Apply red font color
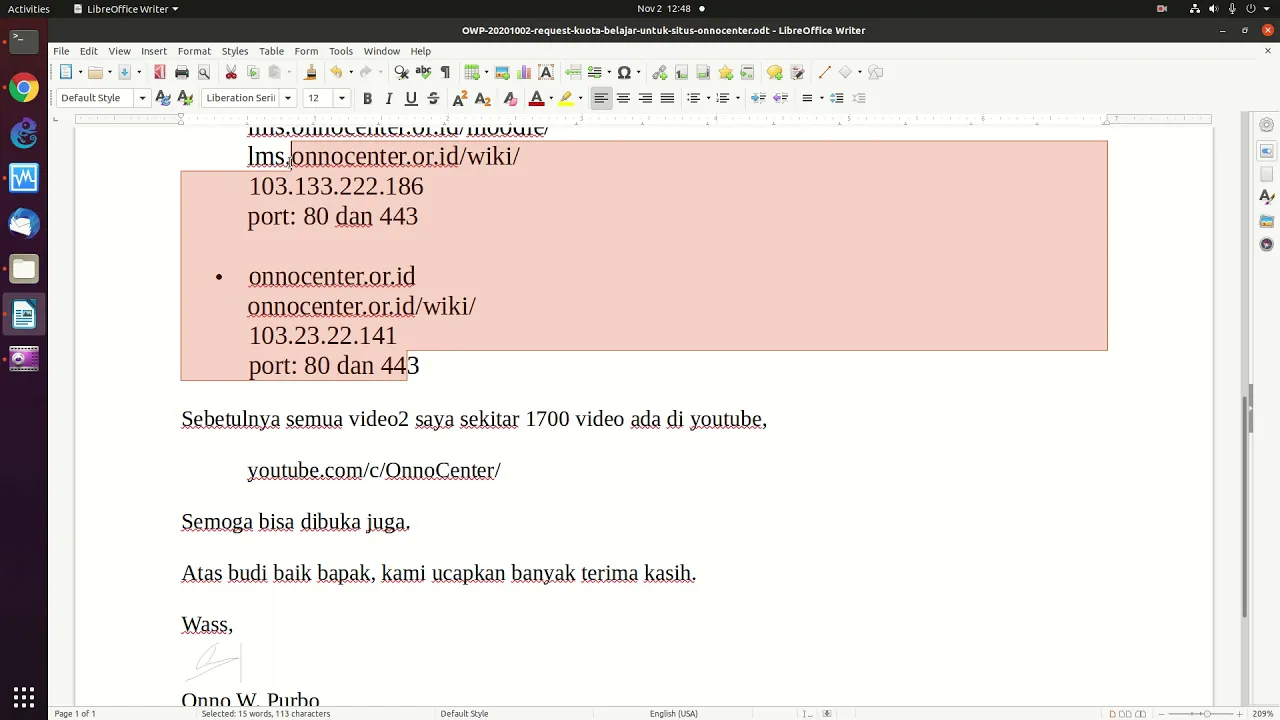The width and height of the screenshot is (1280, 720). pos(536,98)
